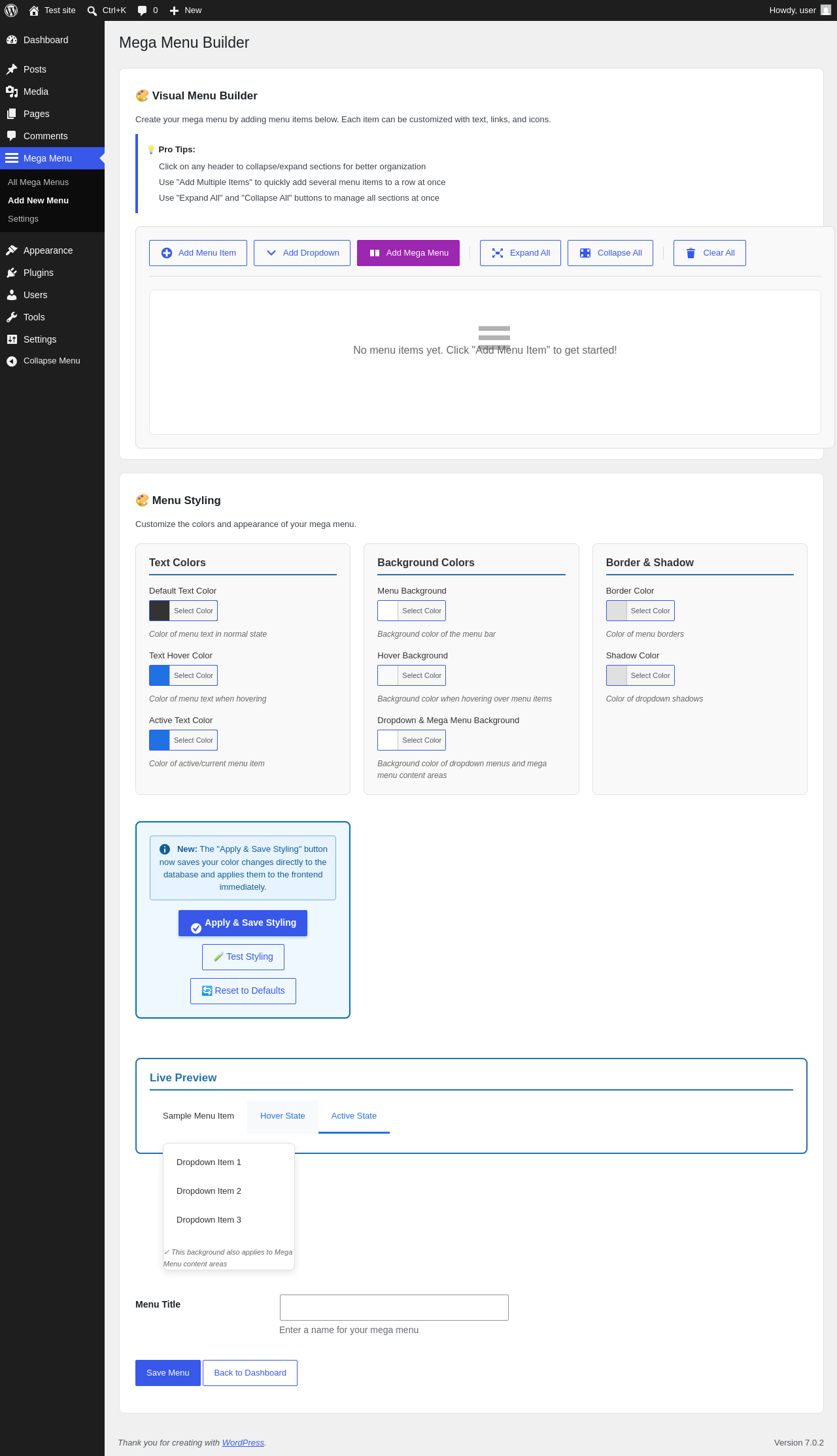Click the "Version 7.0.2" footer text
Viewport: 837px width, 1456px height.
click(x=799, y=1443)
